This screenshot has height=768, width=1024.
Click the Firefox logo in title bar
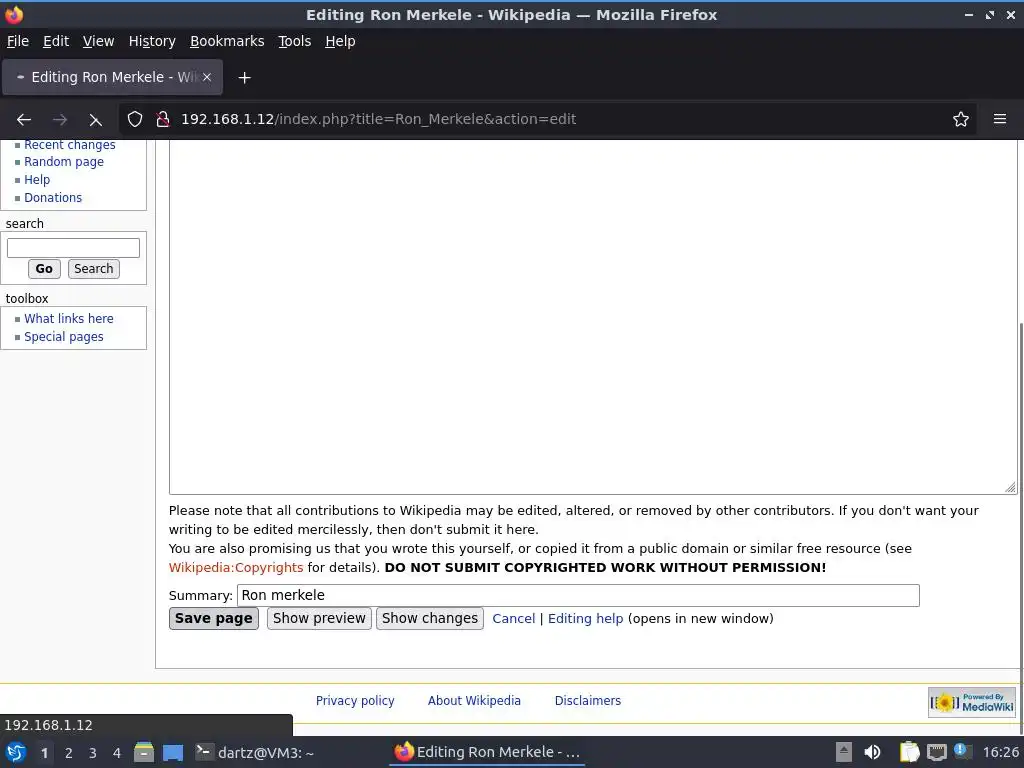coord(14,14)
